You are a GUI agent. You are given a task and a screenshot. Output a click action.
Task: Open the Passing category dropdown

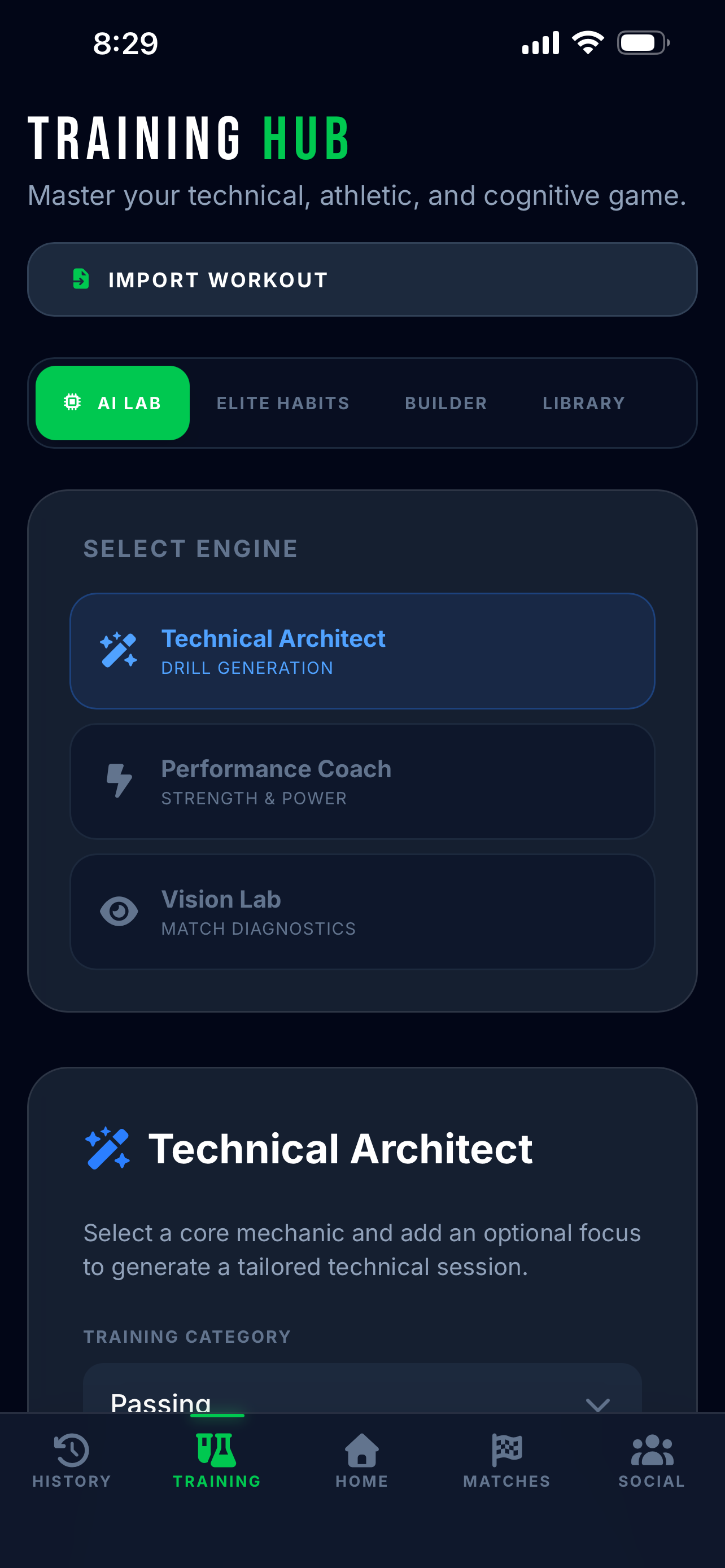(x=362, y=1389)
